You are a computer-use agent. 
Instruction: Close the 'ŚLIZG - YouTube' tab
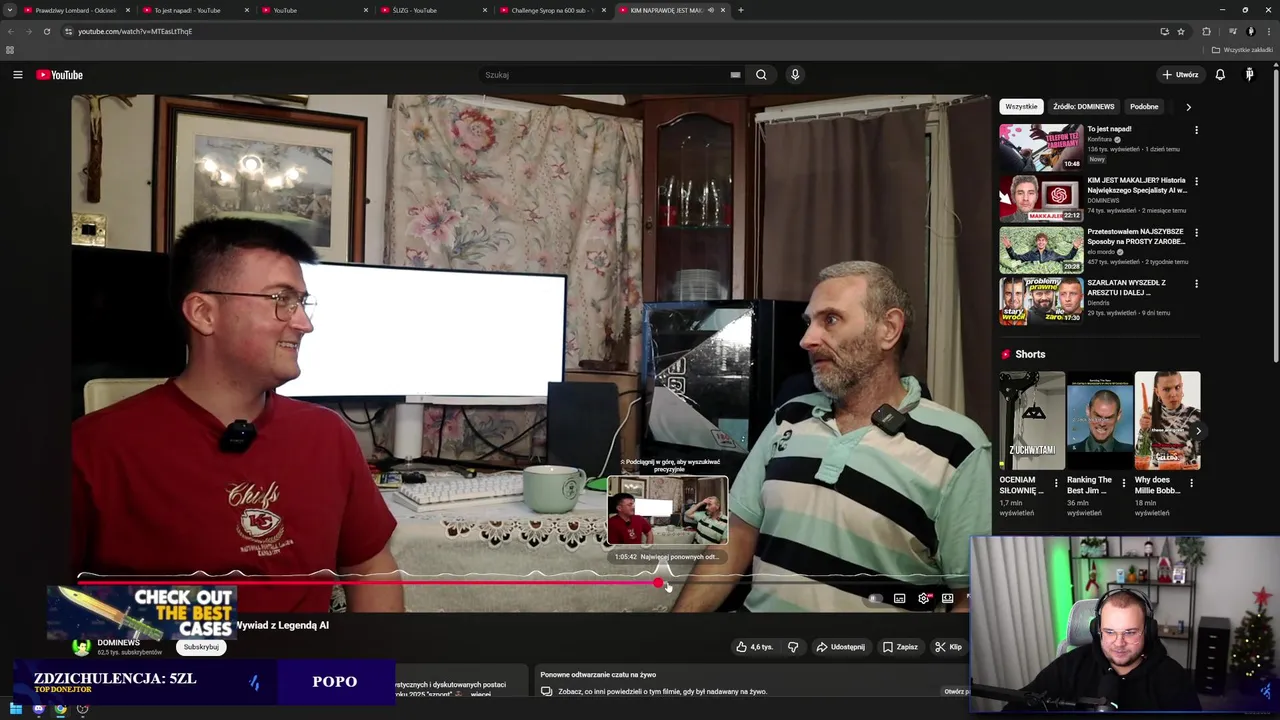click(x=485, y=10)
